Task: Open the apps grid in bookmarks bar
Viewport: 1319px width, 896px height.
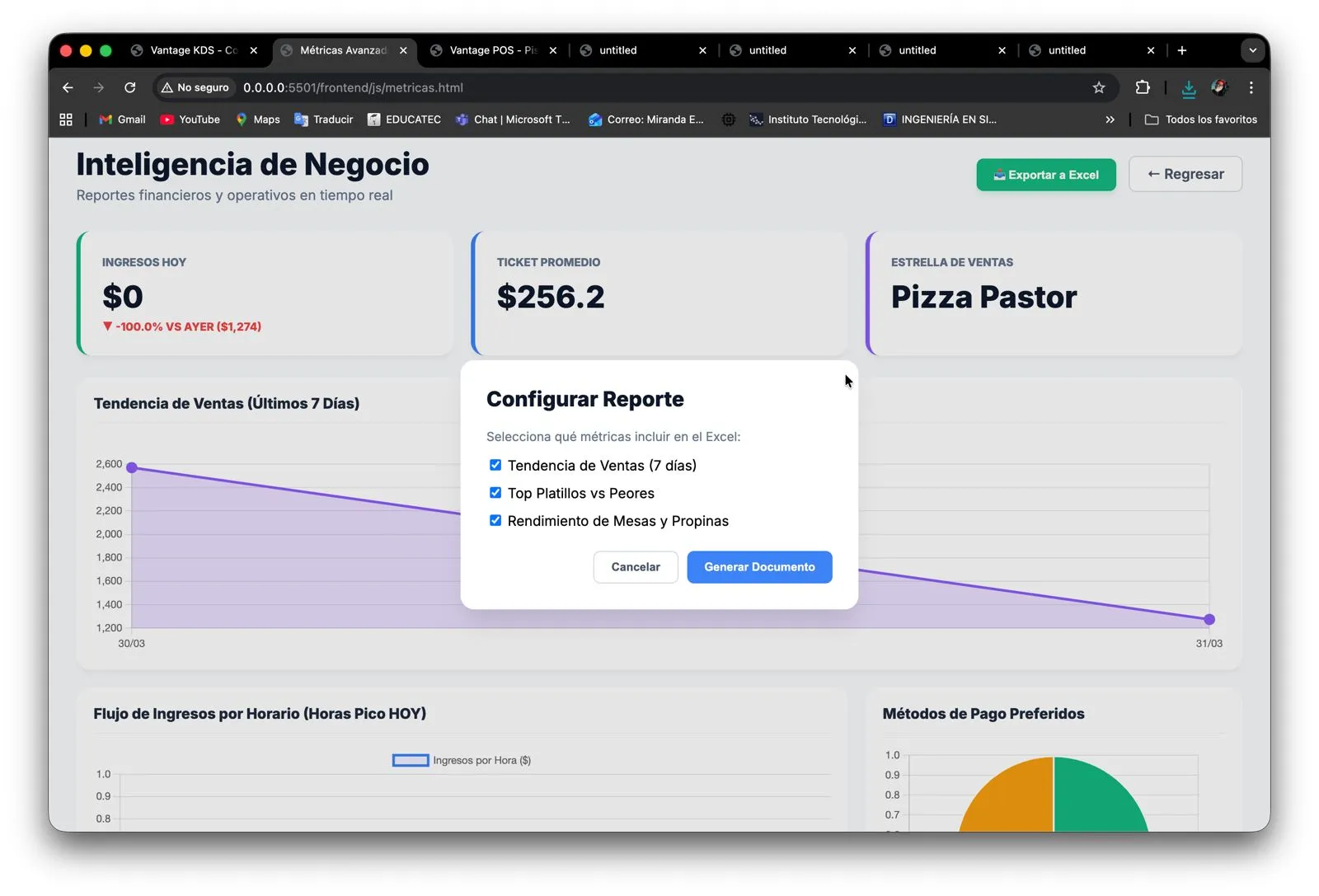Action: 66,120
